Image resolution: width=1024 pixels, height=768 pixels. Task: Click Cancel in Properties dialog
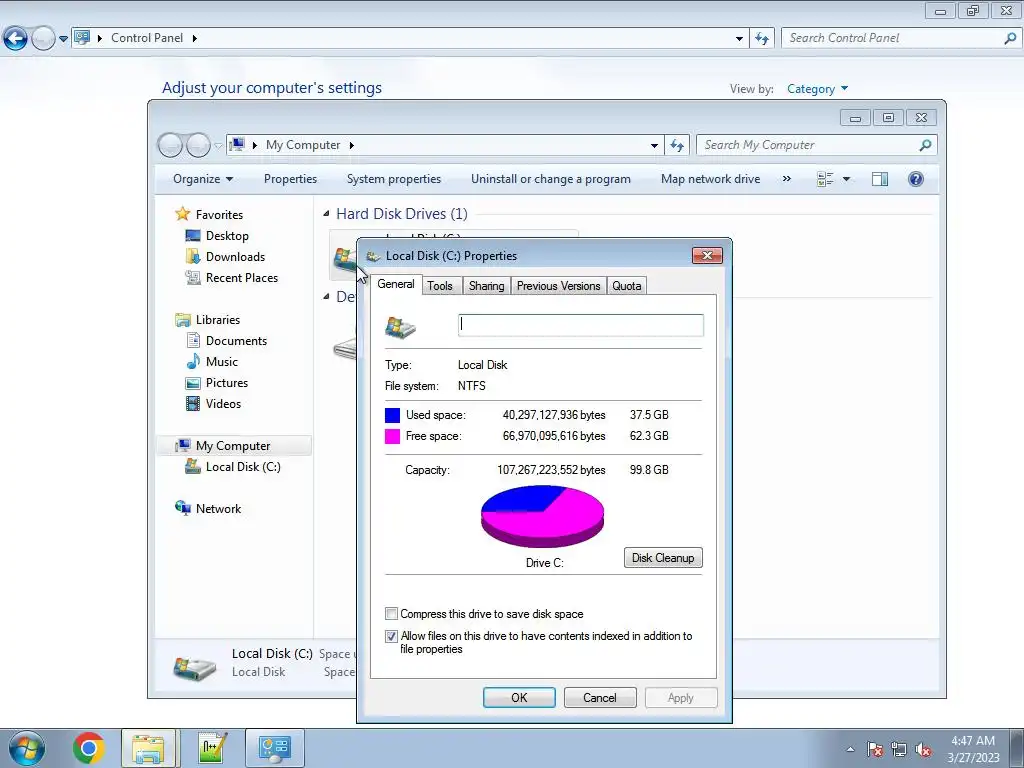pos(600,697)
